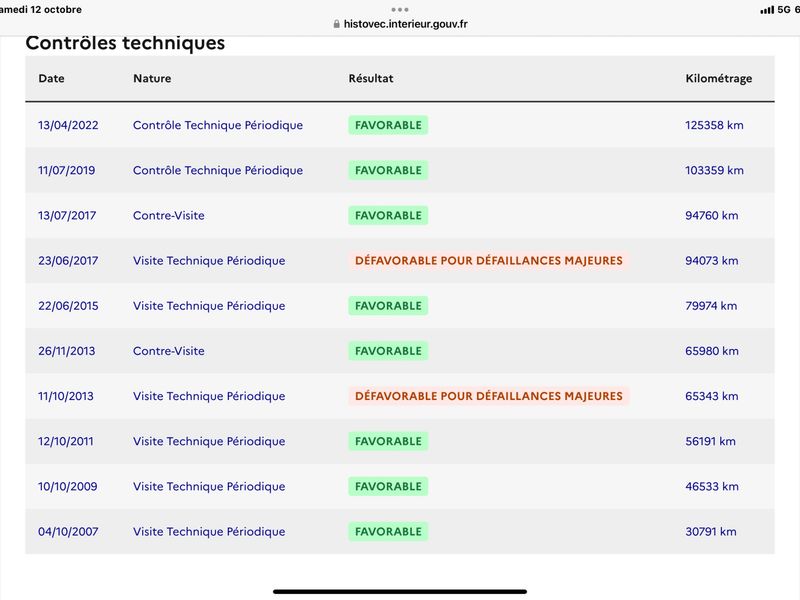
Task: Click DÉFAVORABLE badge for 11/10/2013 visit
Action: pyautogui.click(x=489, y=396)
